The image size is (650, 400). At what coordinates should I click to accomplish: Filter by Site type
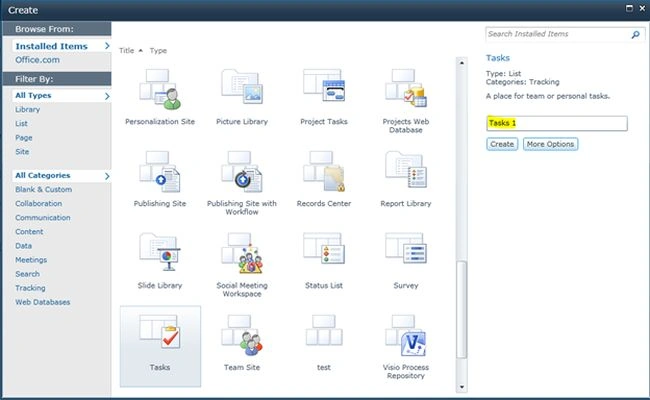pyautogui.click(x=22, y=152)
